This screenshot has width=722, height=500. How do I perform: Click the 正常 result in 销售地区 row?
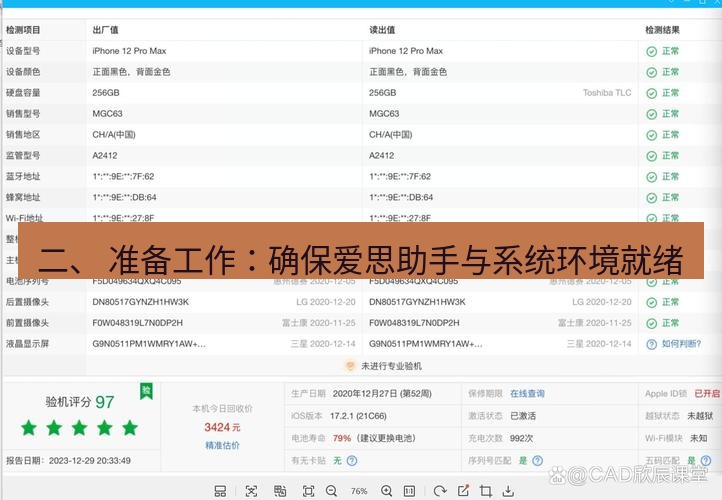point(670,135)
